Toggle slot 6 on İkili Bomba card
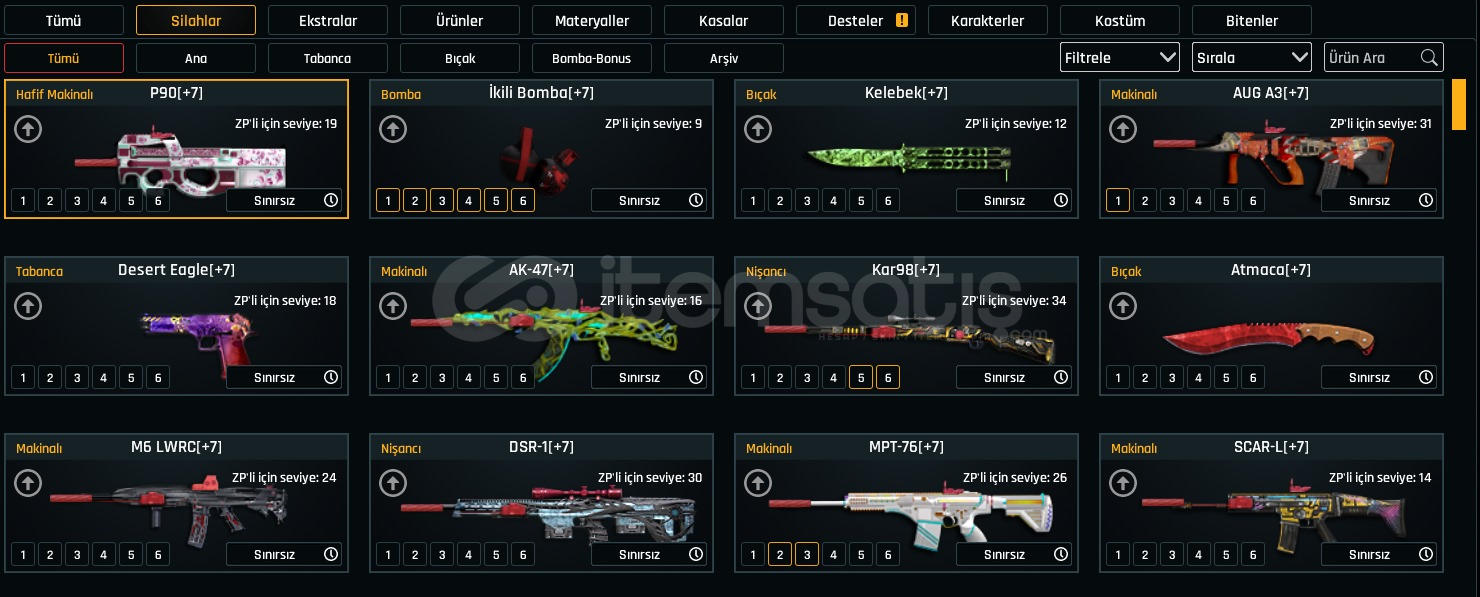1480x597 pixels. click(523, 200)
